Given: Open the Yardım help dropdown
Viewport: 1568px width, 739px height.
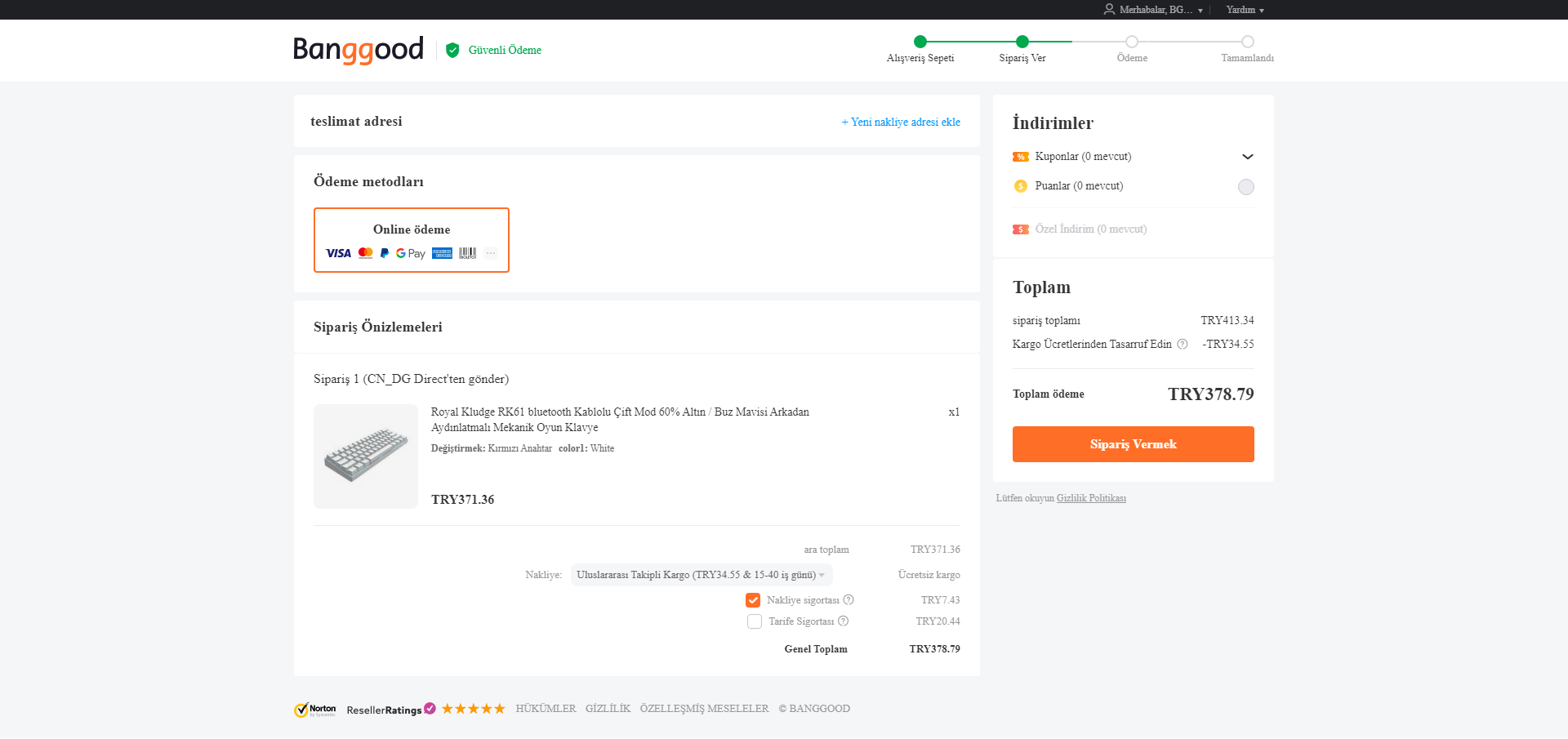Looking at the screenshot, I should (1245, 10).
